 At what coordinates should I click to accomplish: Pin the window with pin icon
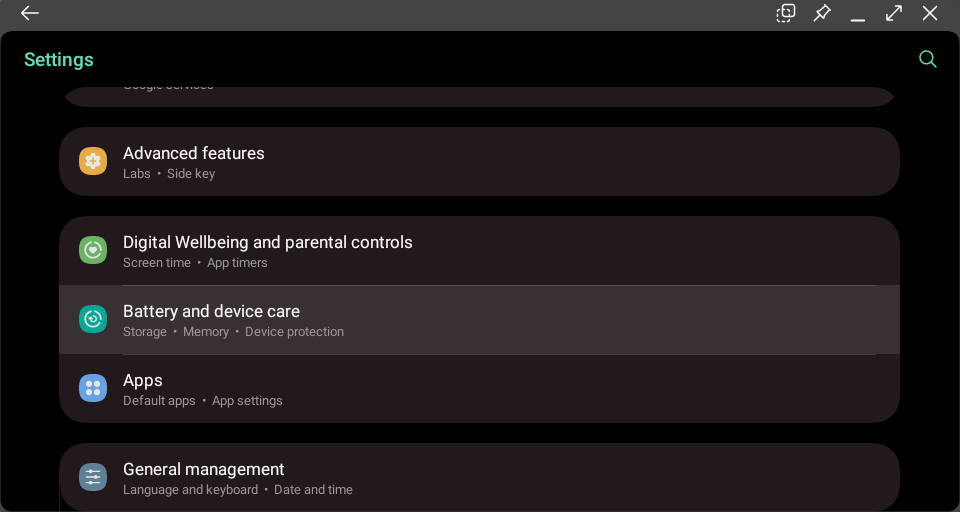[822, 14]
